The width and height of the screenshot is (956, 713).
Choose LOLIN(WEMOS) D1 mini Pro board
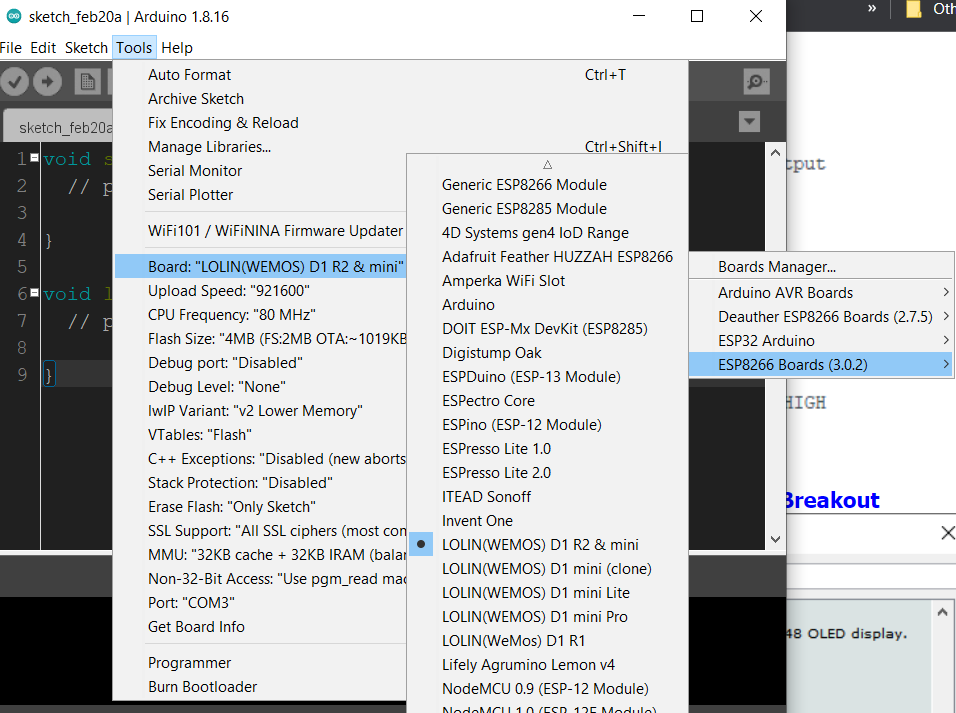click(534, 617)
